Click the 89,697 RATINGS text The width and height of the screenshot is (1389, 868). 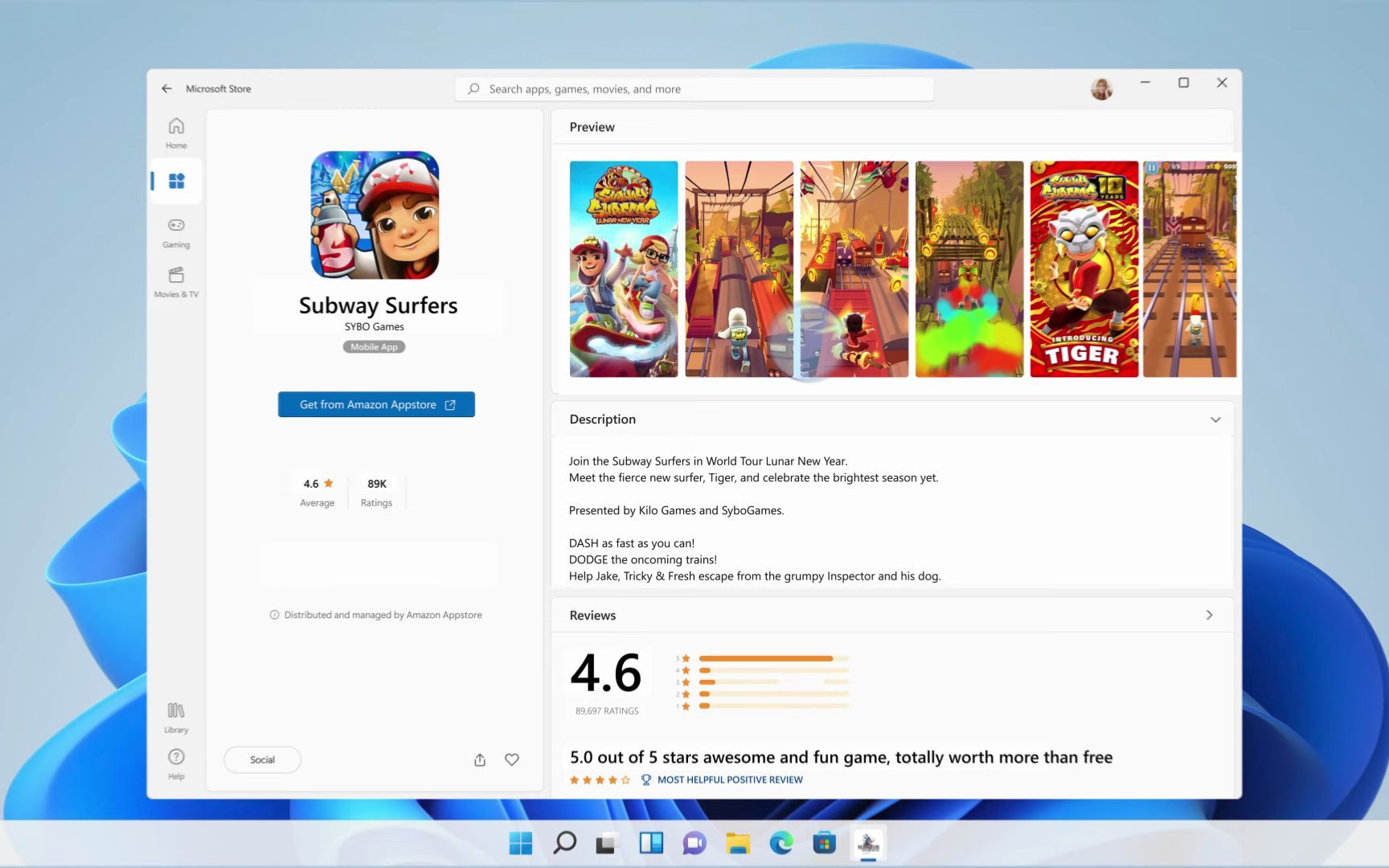(607, 711)
